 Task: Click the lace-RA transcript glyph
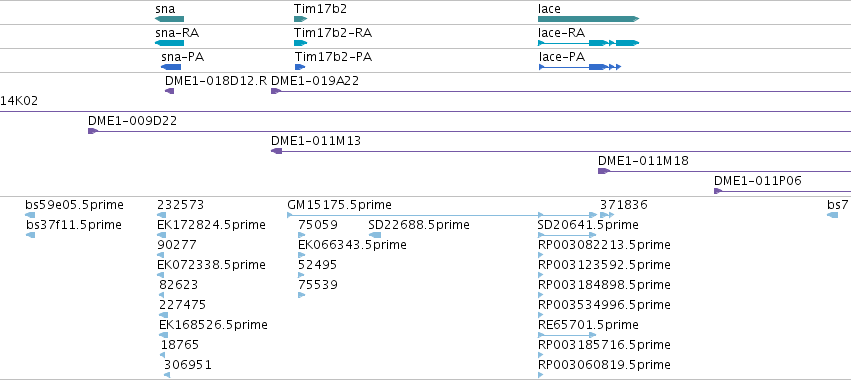tap(588, 43)
